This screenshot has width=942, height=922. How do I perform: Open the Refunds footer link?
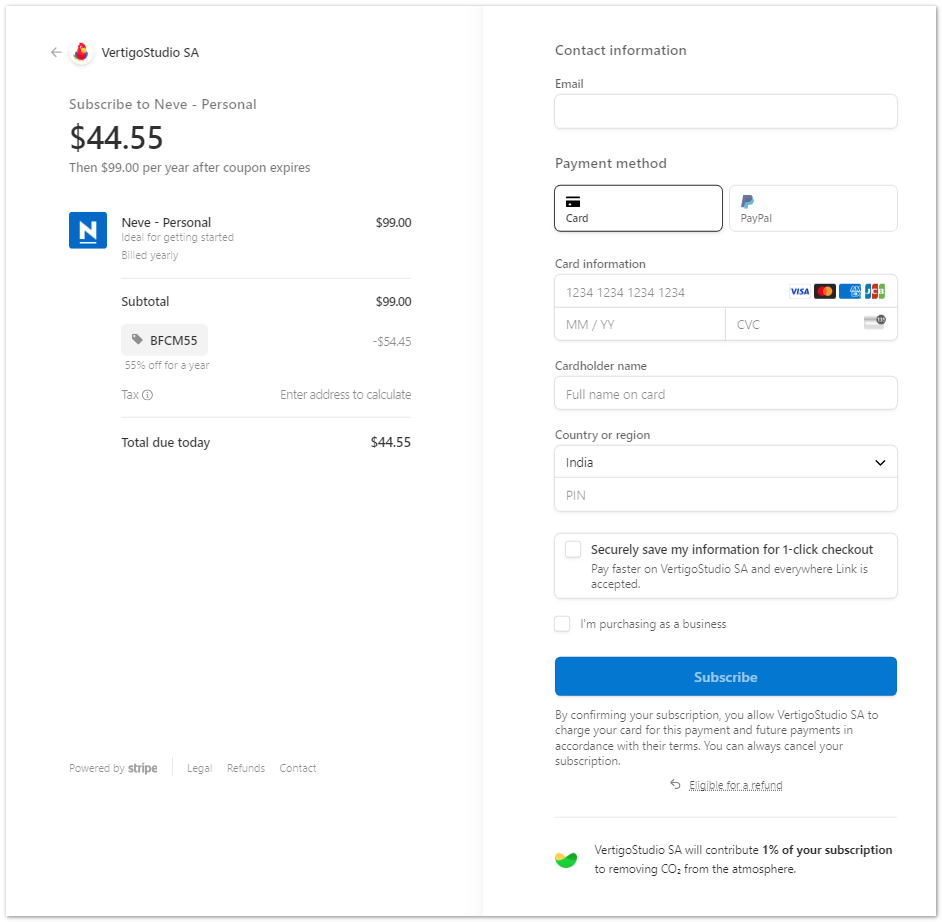pos(246,768)
